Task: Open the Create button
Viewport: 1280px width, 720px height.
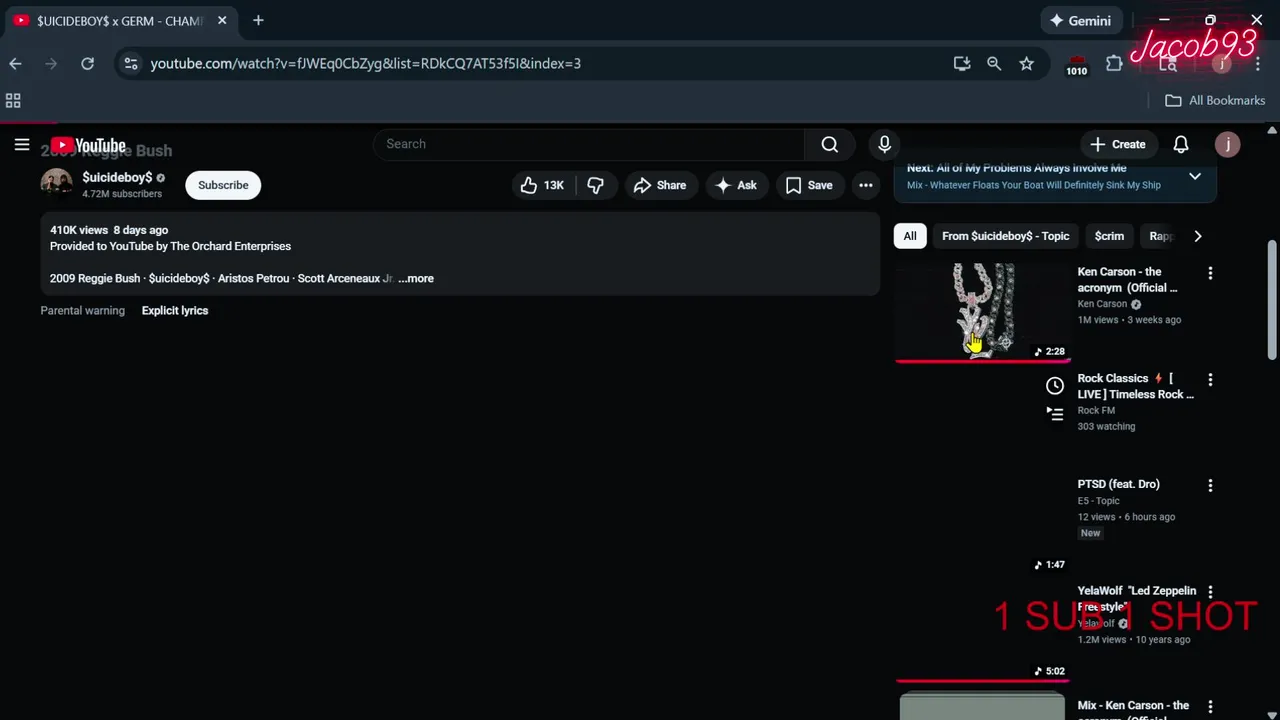Action: [x=1117, y=144]
